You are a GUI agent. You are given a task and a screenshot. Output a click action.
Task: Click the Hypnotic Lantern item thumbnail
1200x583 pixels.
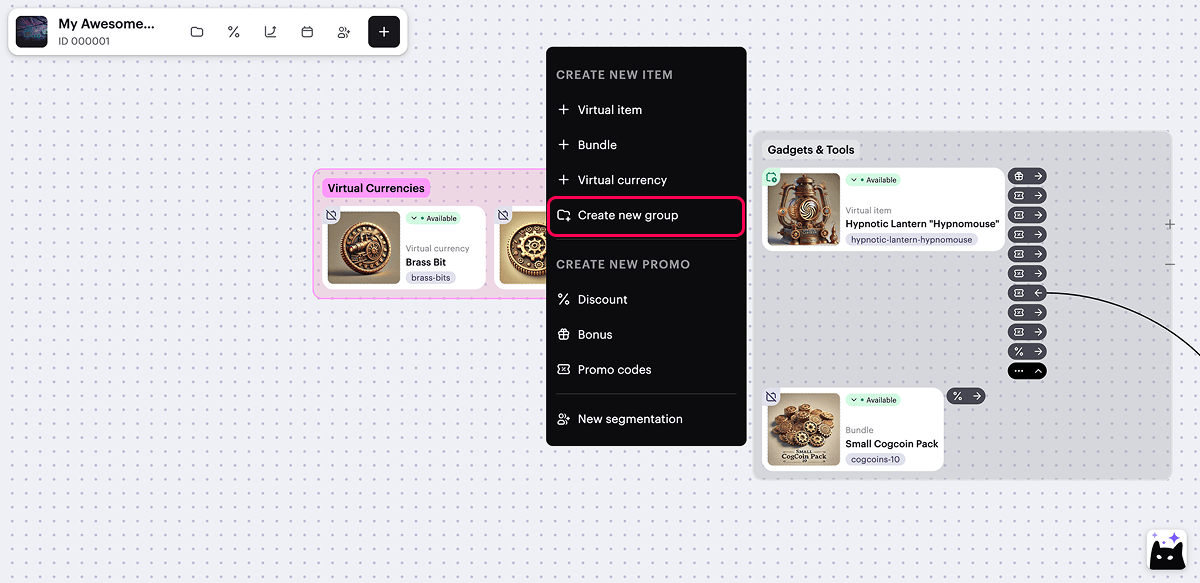point(803,210)
